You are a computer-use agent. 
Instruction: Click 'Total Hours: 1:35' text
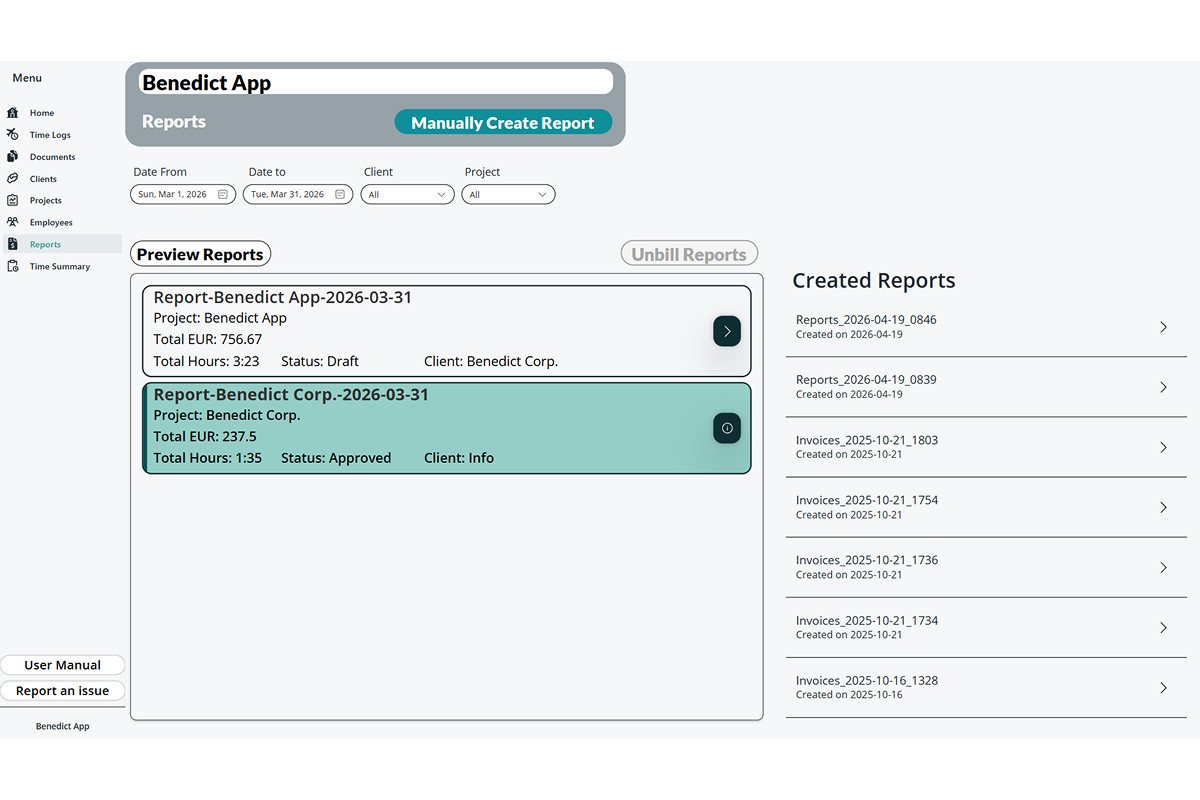point(206,458)
